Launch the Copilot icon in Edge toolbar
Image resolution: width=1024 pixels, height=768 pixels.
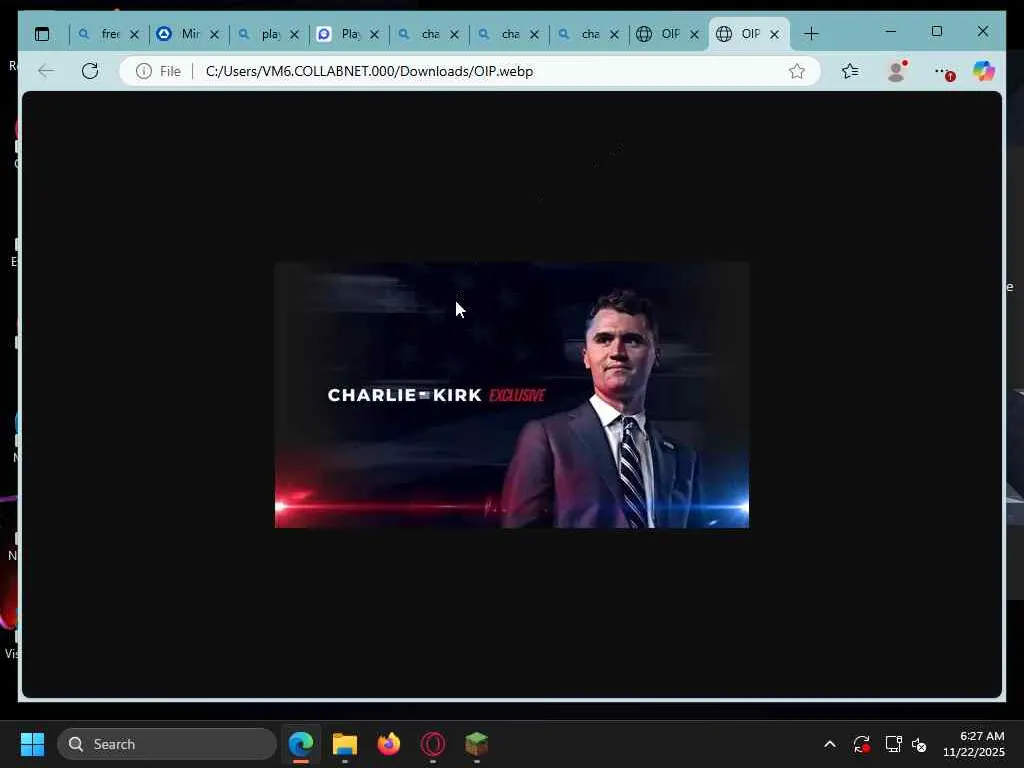click(984, 71)
